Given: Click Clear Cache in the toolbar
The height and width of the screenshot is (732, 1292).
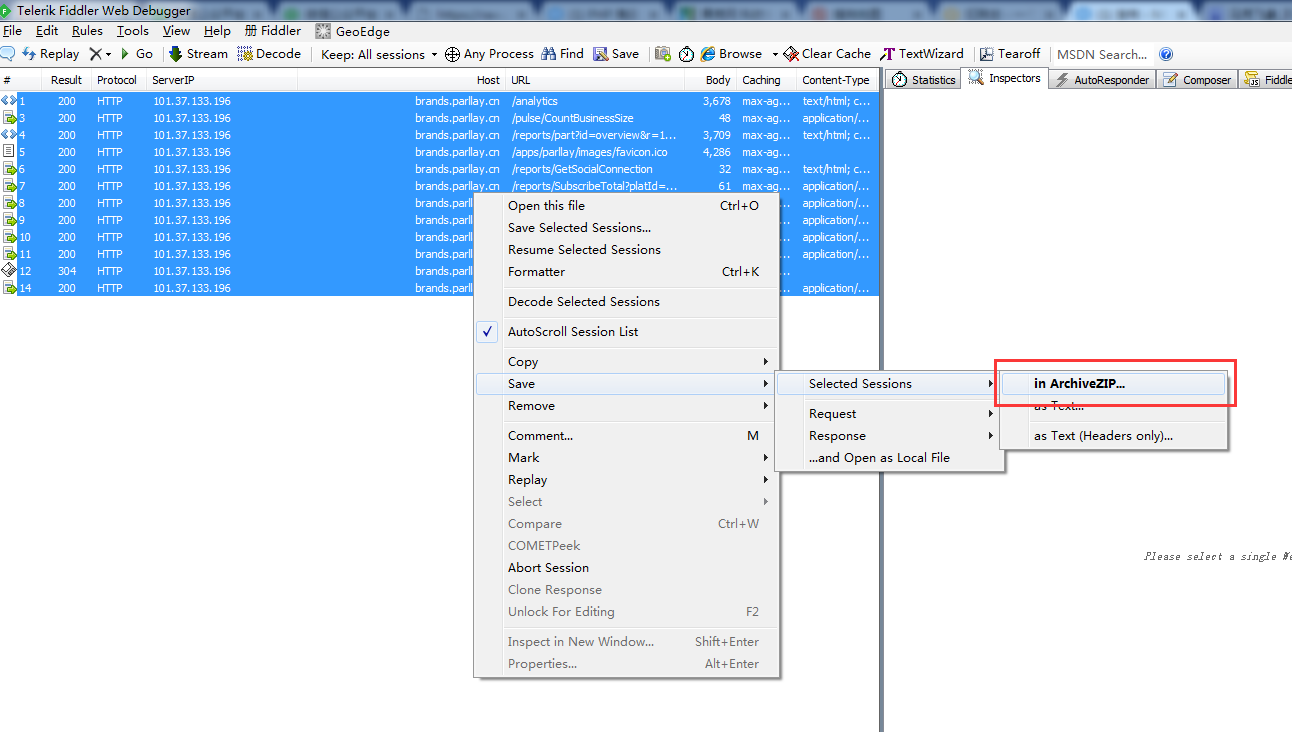Looking at the screenshot, I should (x=828, y=54).
